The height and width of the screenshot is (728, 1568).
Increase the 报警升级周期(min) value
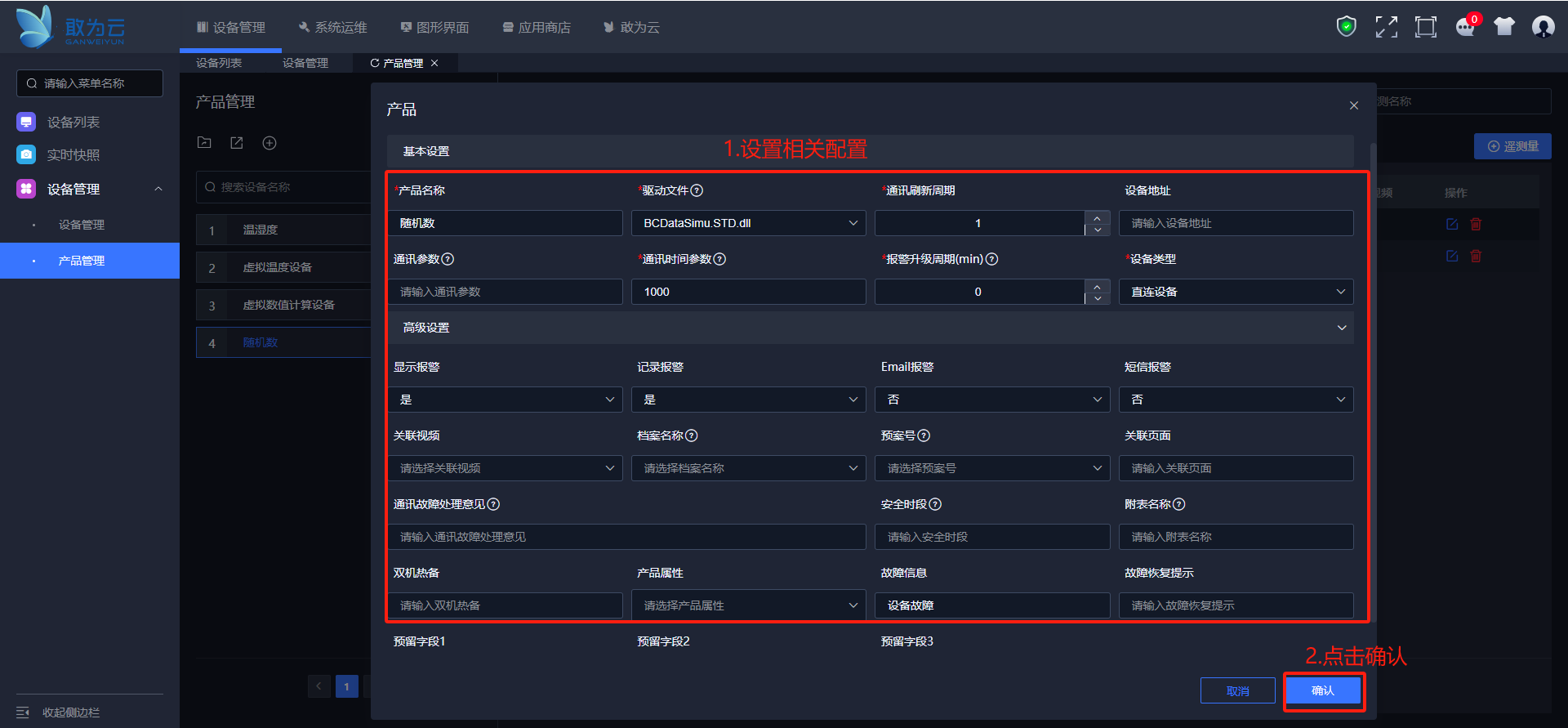(1098, 286)
